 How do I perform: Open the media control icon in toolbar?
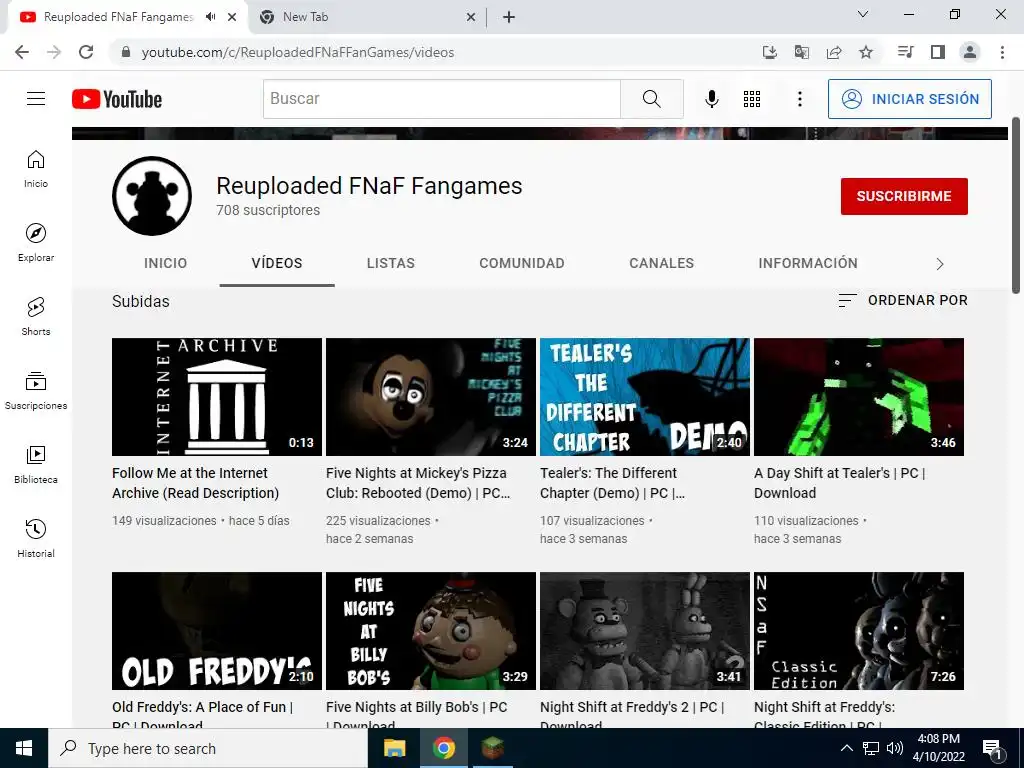[905, 52]
